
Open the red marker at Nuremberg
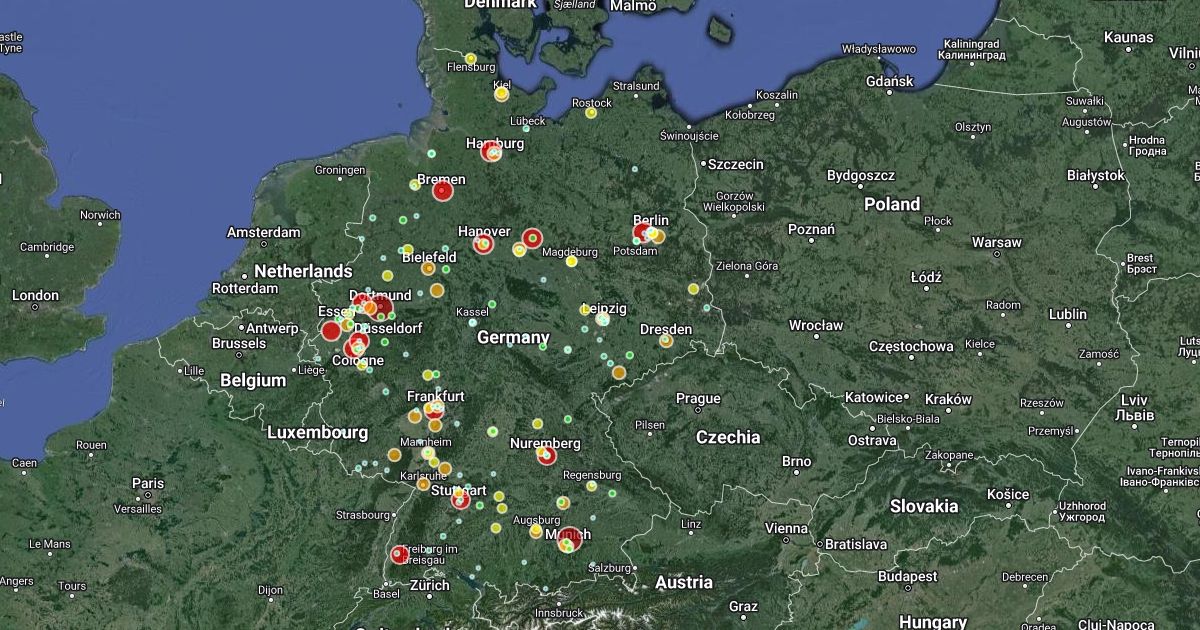pyautogui.click(x=547, y=456)
